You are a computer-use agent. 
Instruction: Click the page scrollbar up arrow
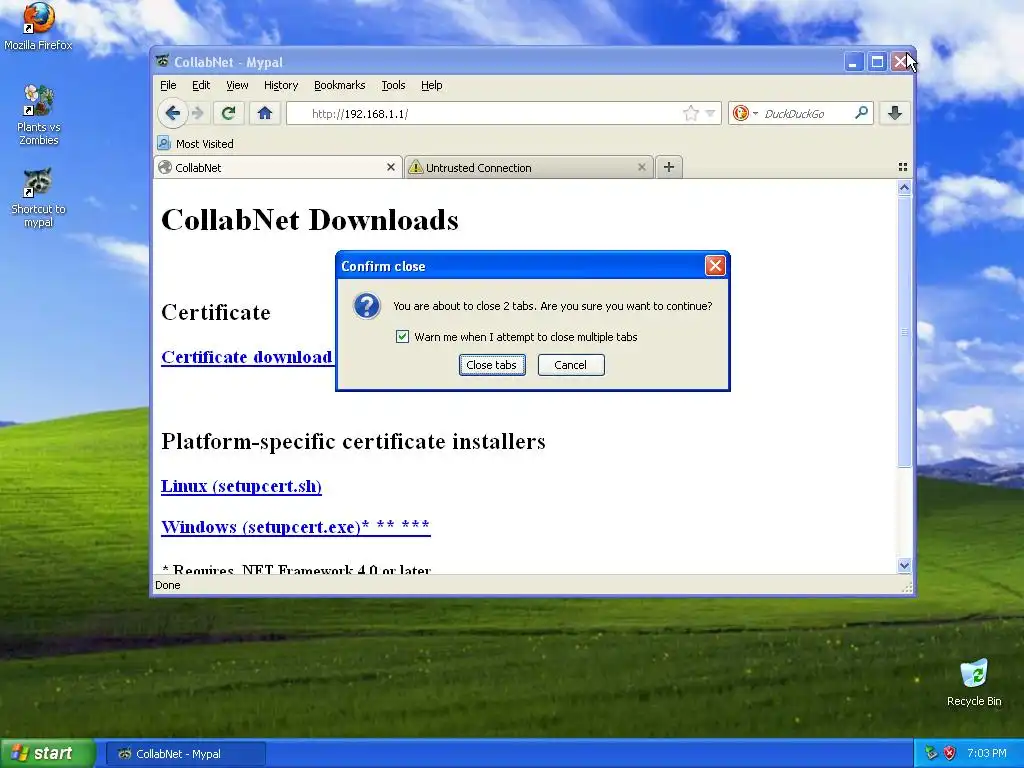tap(904, 188)
